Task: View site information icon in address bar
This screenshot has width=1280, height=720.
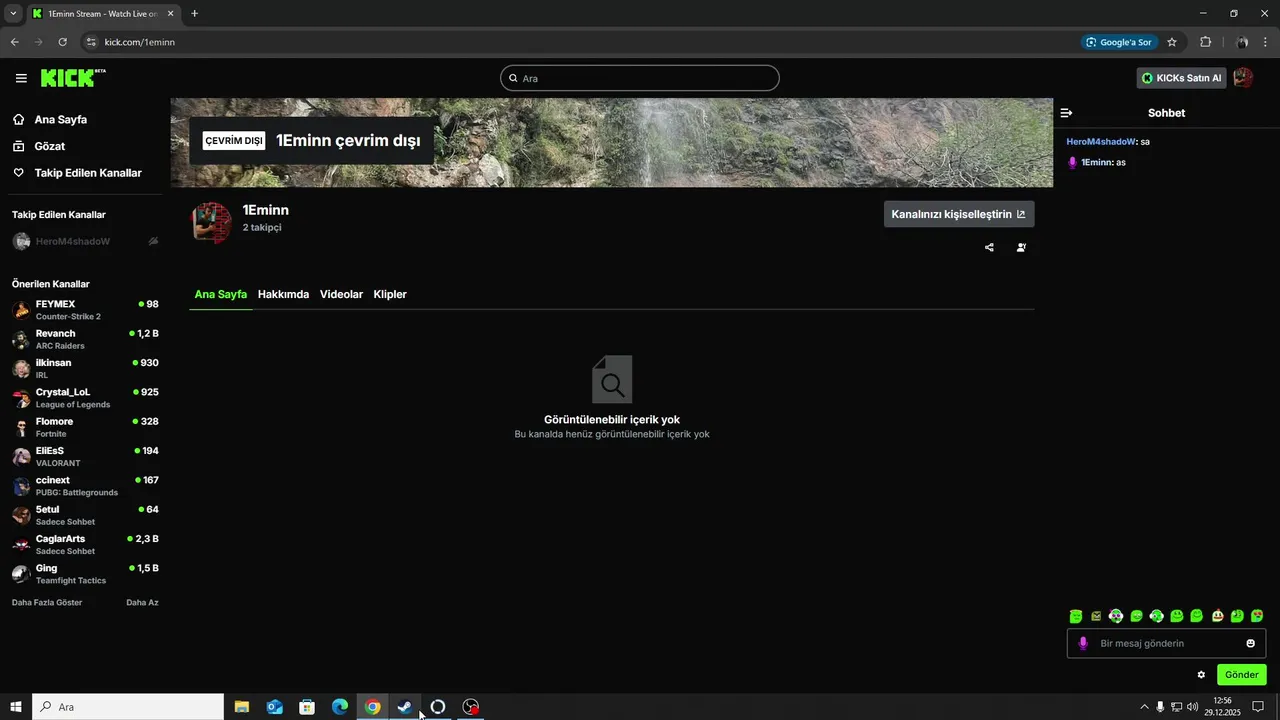Action: (x=91, y=42)
